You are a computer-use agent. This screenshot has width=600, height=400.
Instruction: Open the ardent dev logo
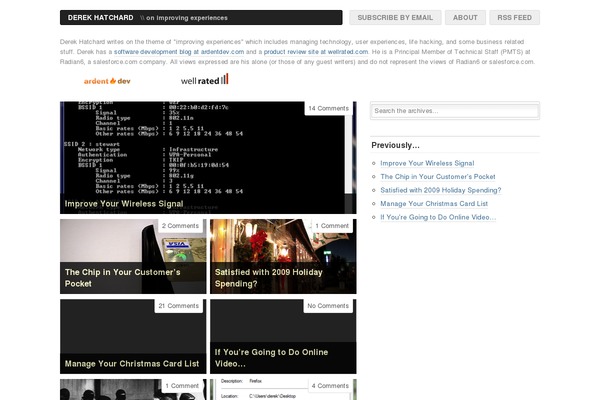coord(107,81)
